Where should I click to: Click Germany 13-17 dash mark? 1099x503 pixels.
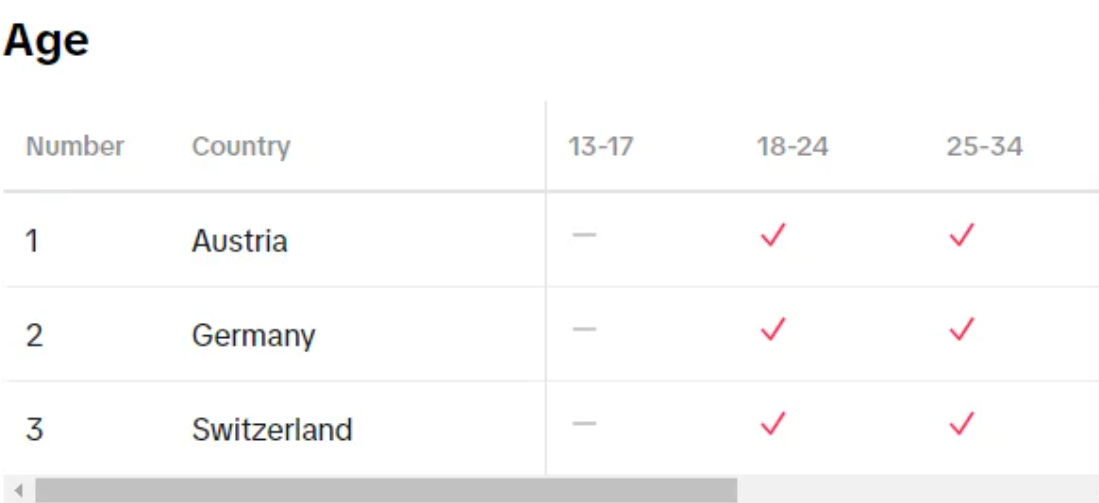pyautogui.click(x=584, y=329)
